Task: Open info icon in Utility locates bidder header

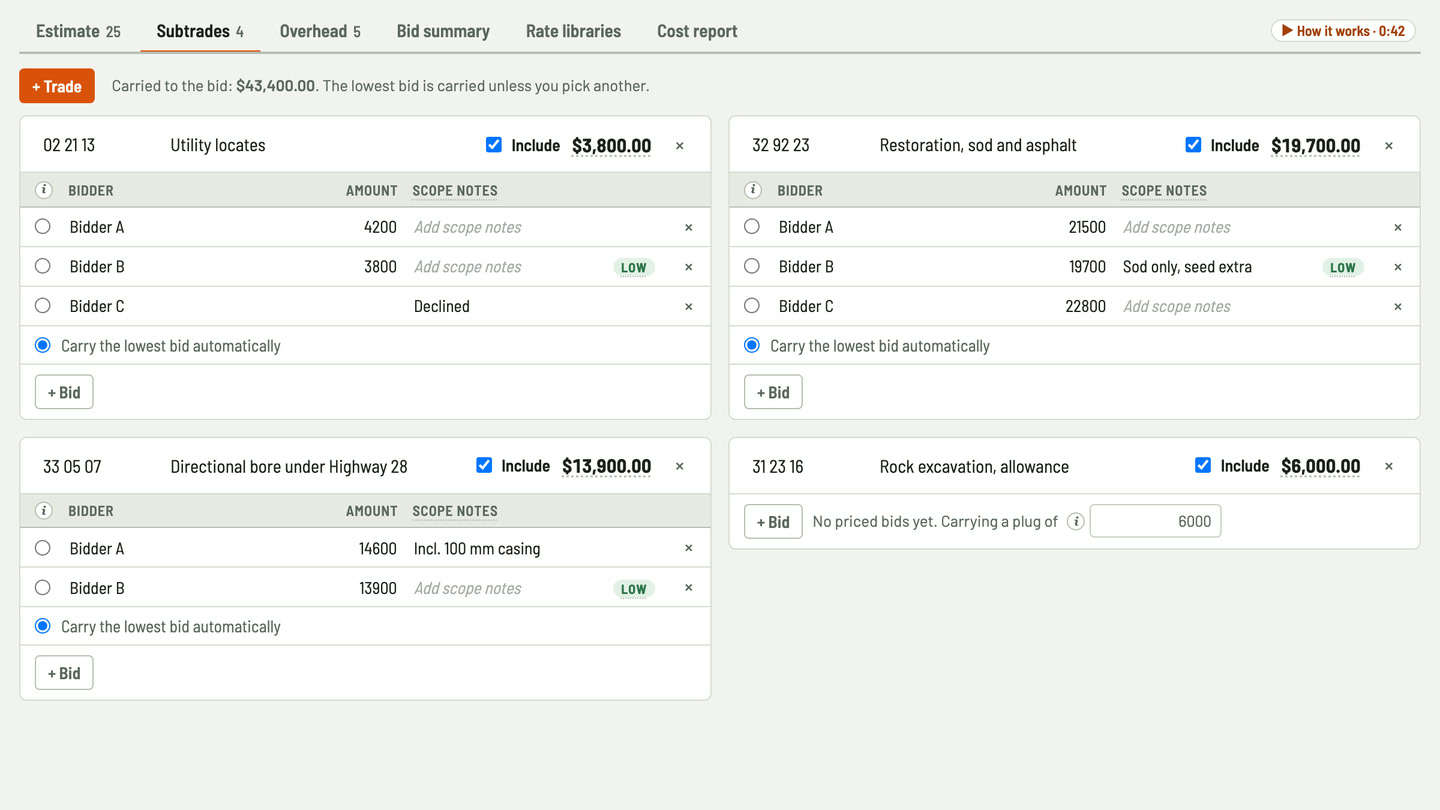Action: [44, 190]
